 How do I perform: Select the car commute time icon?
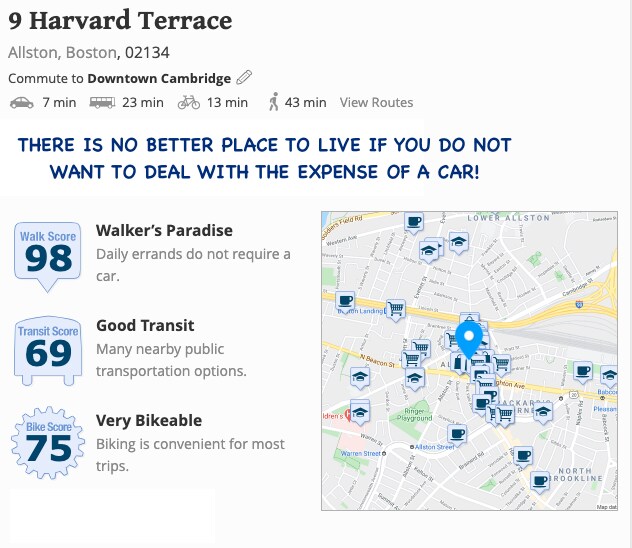click(x=22, y=103)
